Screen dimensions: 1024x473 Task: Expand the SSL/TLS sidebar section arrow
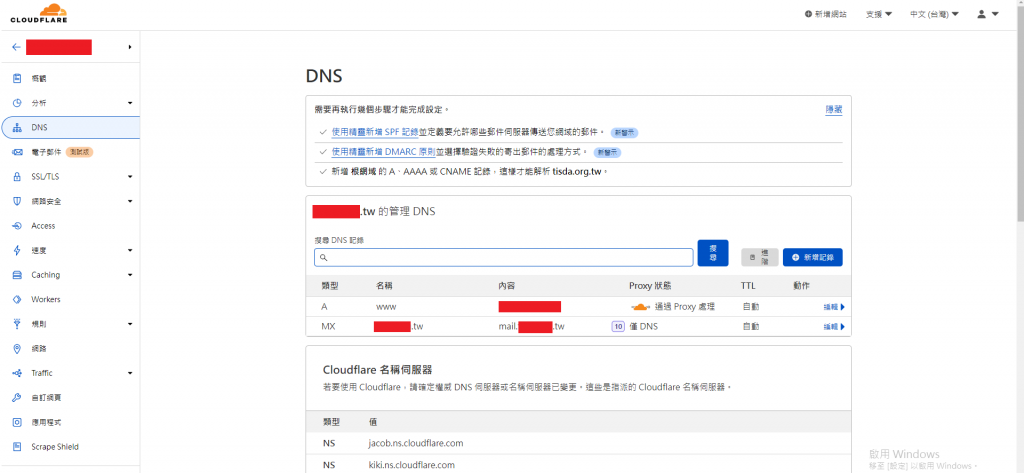(130, 176)
